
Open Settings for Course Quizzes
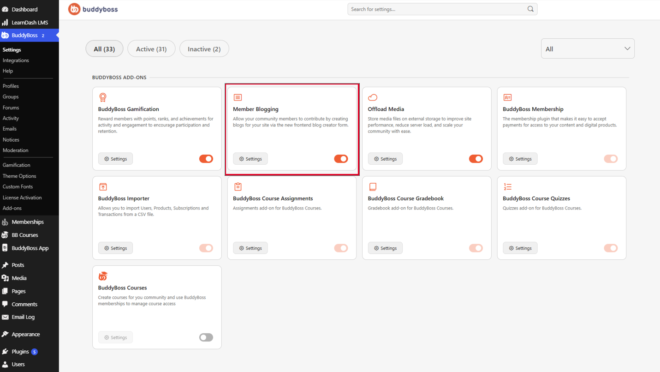tap(520, 248)
